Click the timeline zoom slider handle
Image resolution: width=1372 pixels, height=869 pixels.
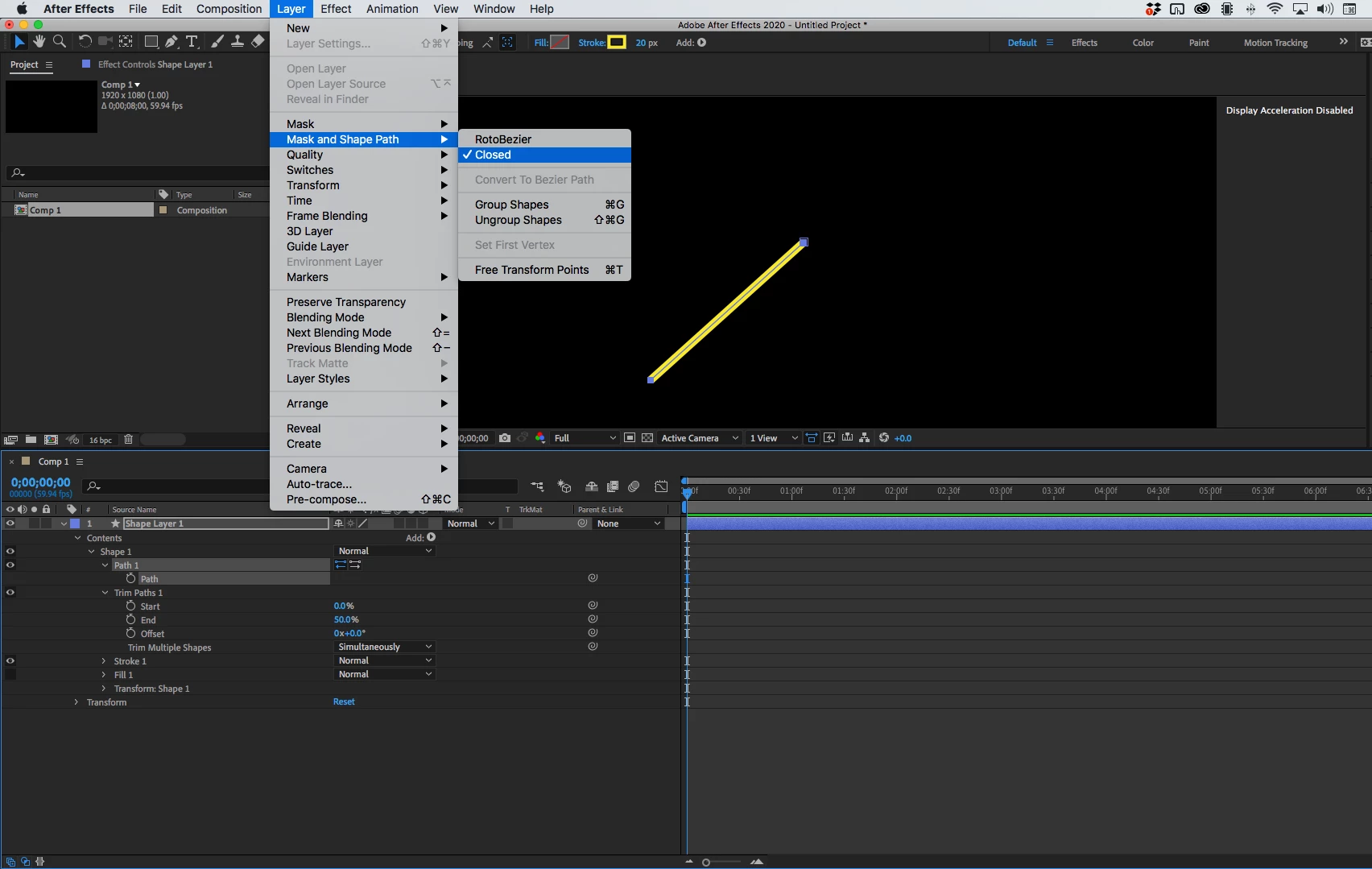pyautogui.click(x=706, y=863)
